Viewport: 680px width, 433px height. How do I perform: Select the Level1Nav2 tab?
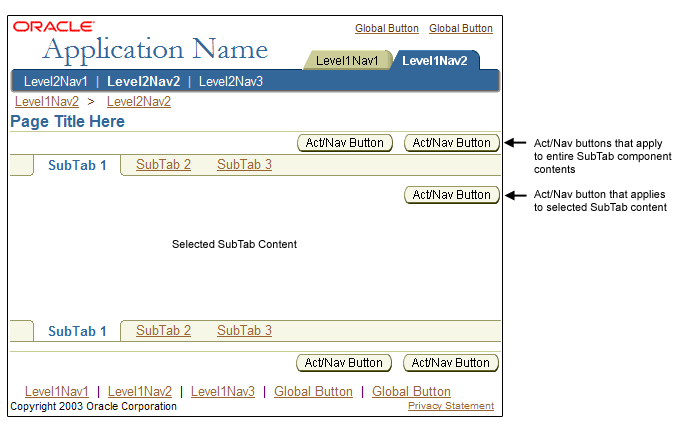click(435, 60)
